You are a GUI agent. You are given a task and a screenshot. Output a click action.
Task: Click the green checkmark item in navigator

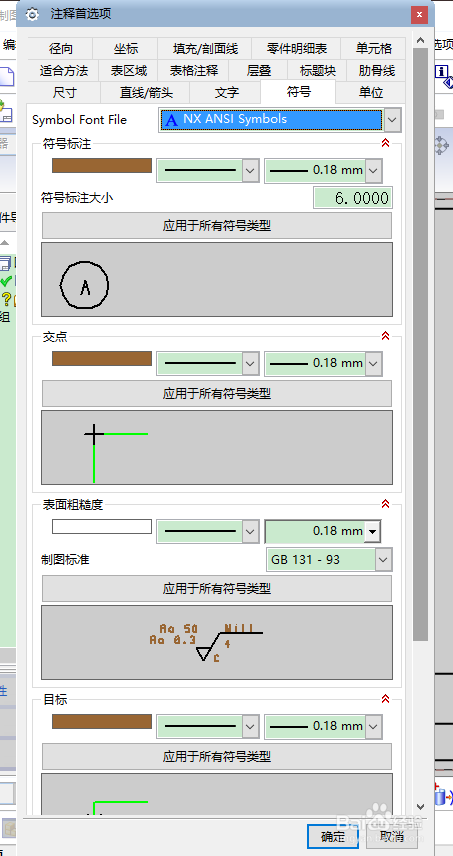click(x=6, y=282)
